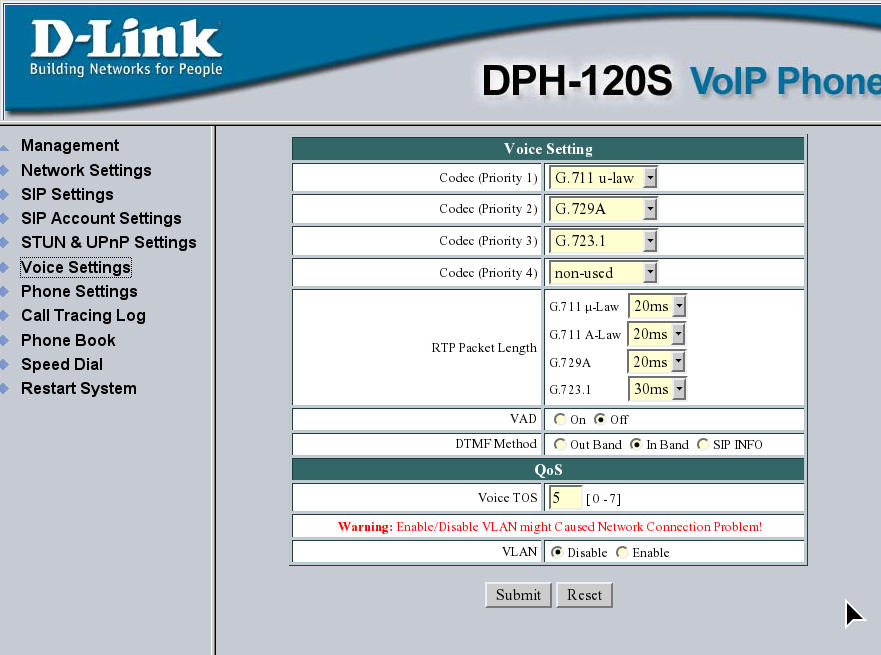Click the Voice TOS input field
The height and width of the screenshot is (655, 881).
[565, 498]
